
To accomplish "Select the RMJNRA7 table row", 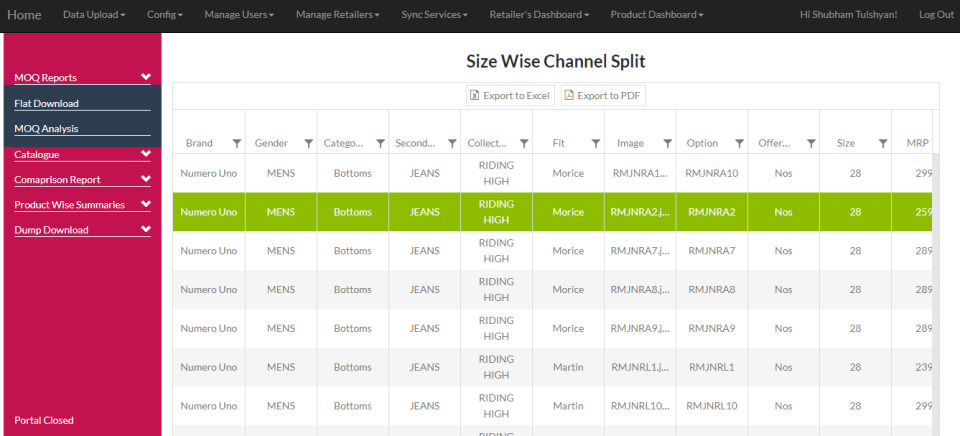I will [x=552, y=251].
